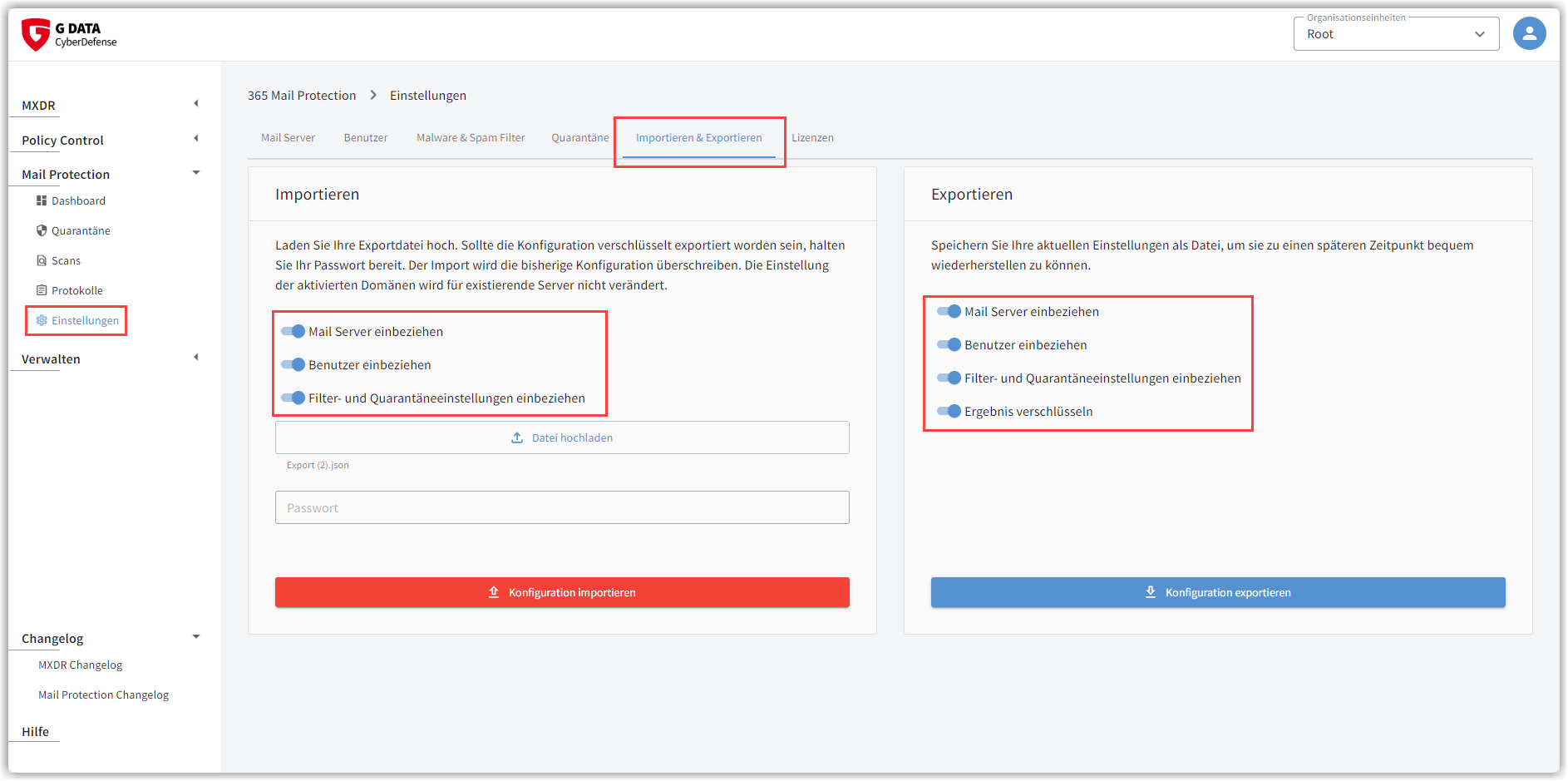Click the Policy Control sidebar heading

pyautogui.click(x=62, y=141)
